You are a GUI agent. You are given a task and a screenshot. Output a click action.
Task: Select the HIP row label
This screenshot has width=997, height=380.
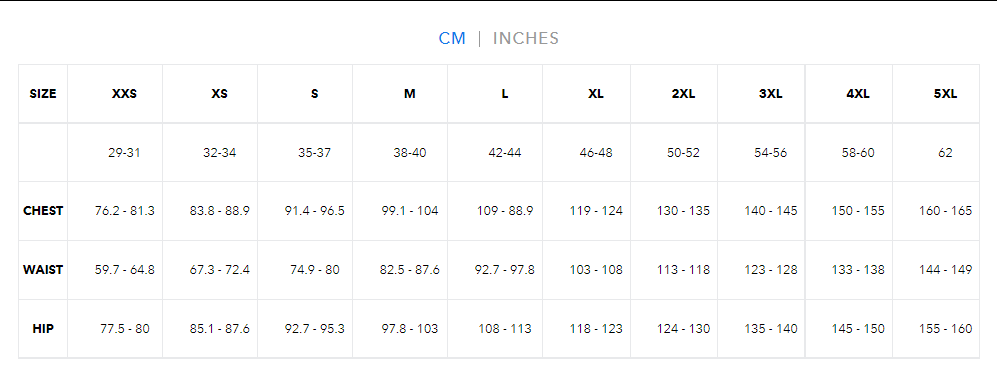click(x=43, y=329)
